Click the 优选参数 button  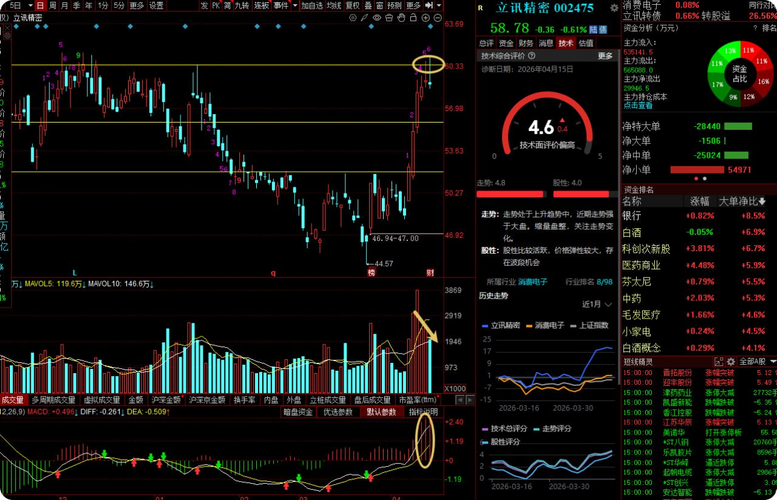click(x=338, y=412)
